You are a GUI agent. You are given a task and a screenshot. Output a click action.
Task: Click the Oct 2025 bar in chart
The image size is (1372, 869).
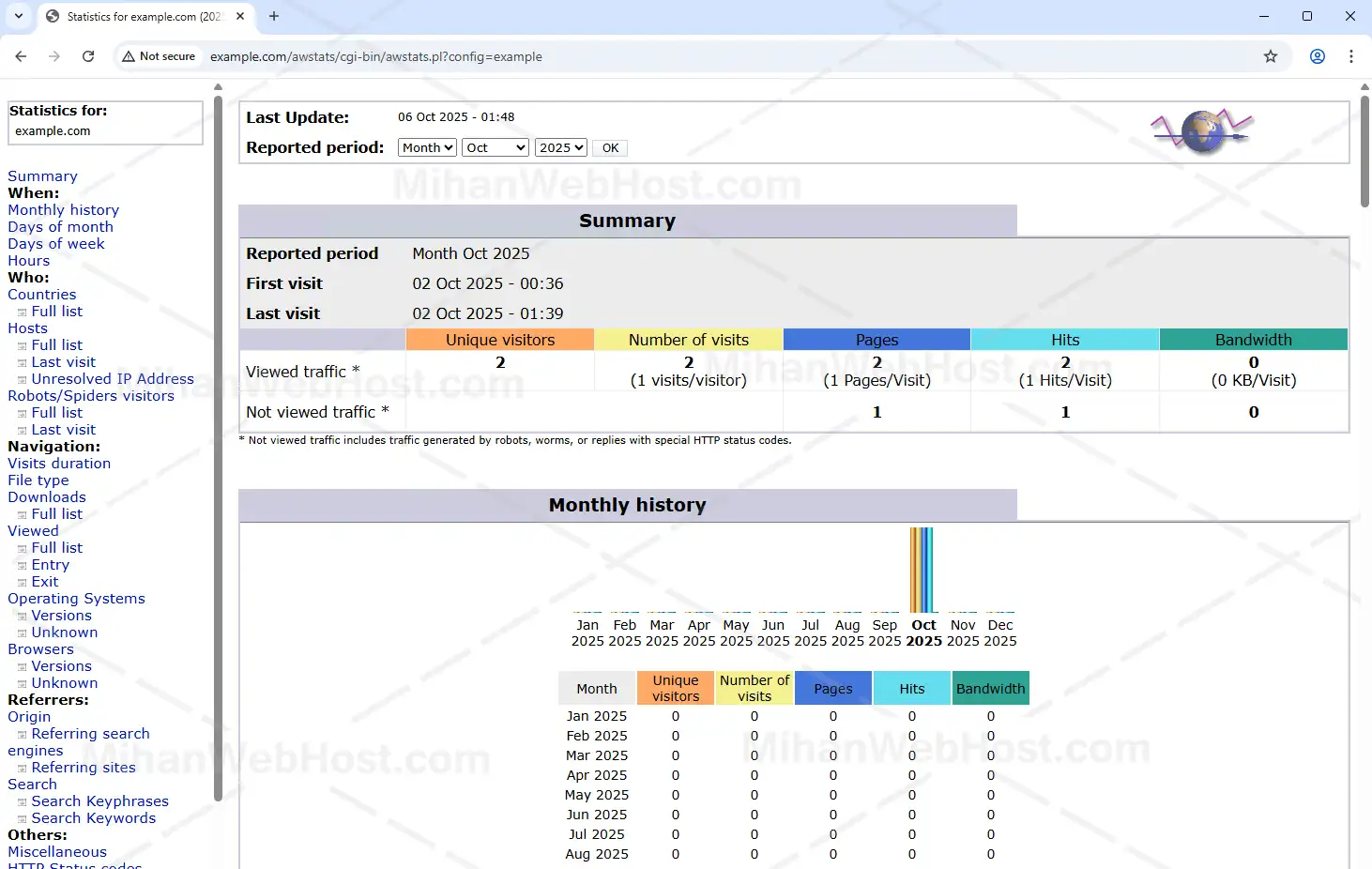922,570
